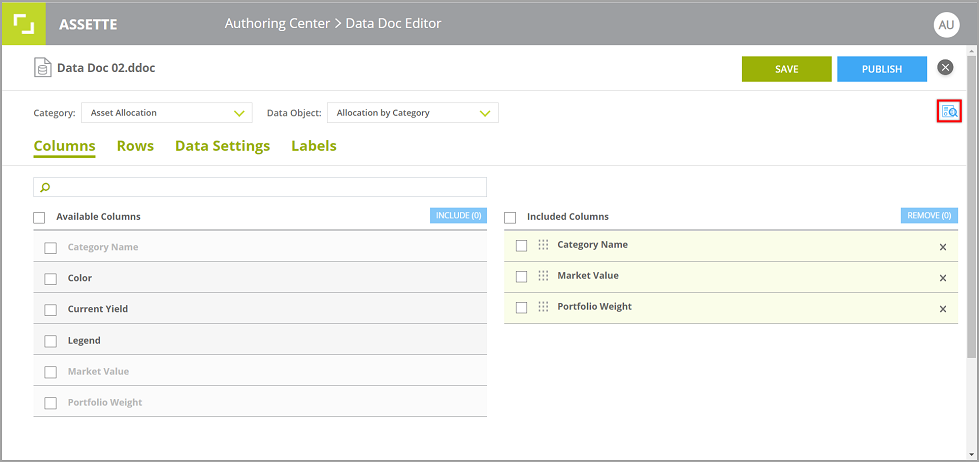Check the Included Columns select-all checkbox

coord(510,217)
